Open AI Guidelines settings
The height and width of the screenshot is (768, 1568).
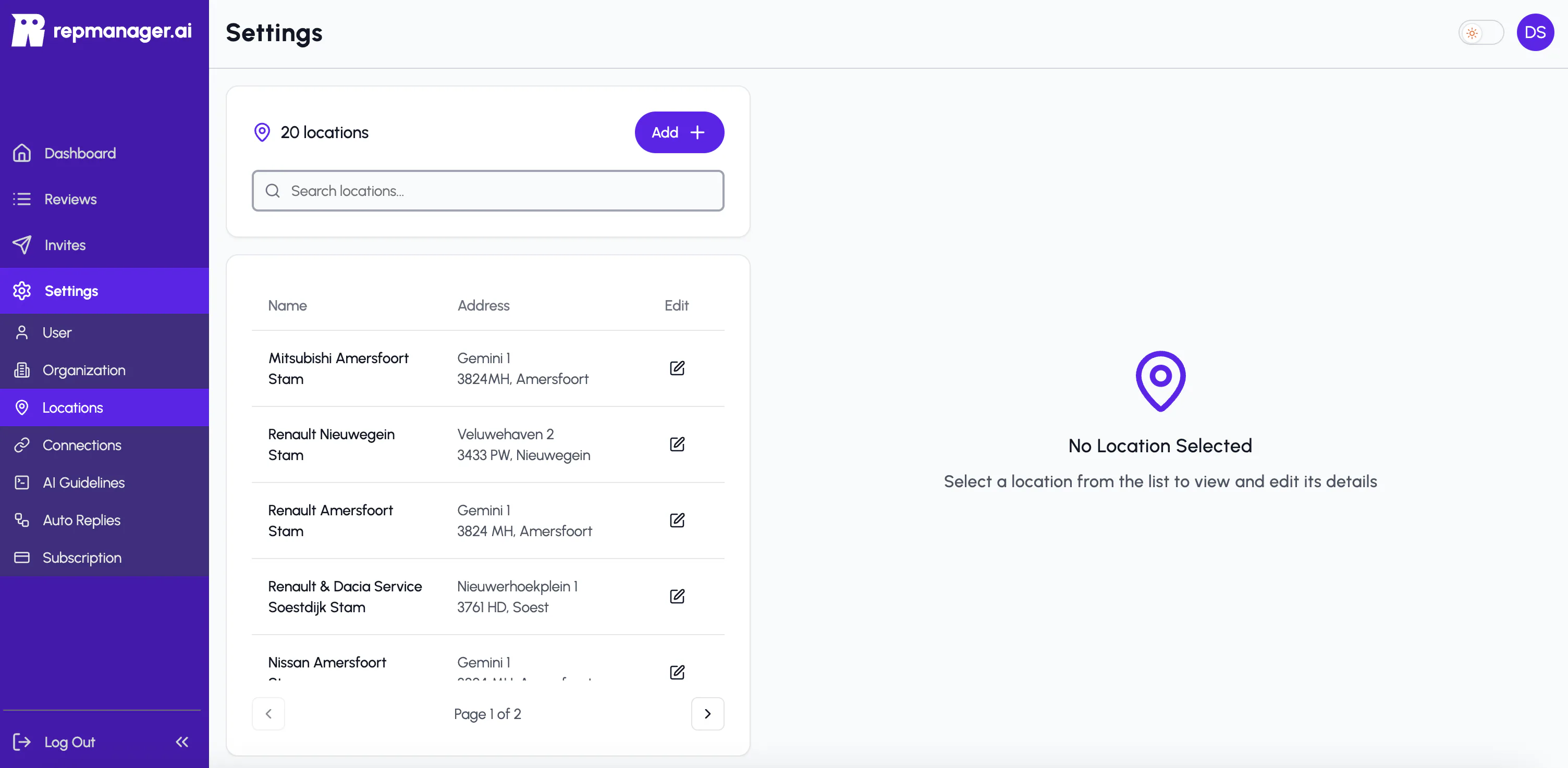pos(104,482)
